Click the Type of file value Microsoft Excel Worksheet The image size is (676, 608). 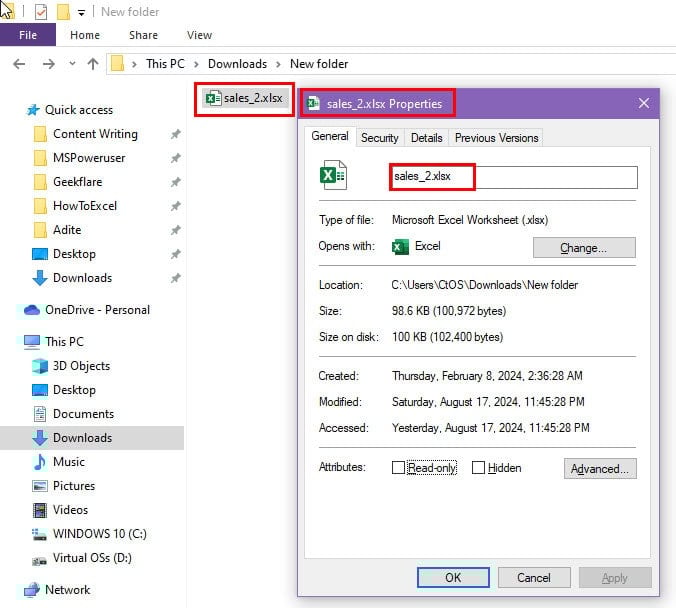click(470, 220)
